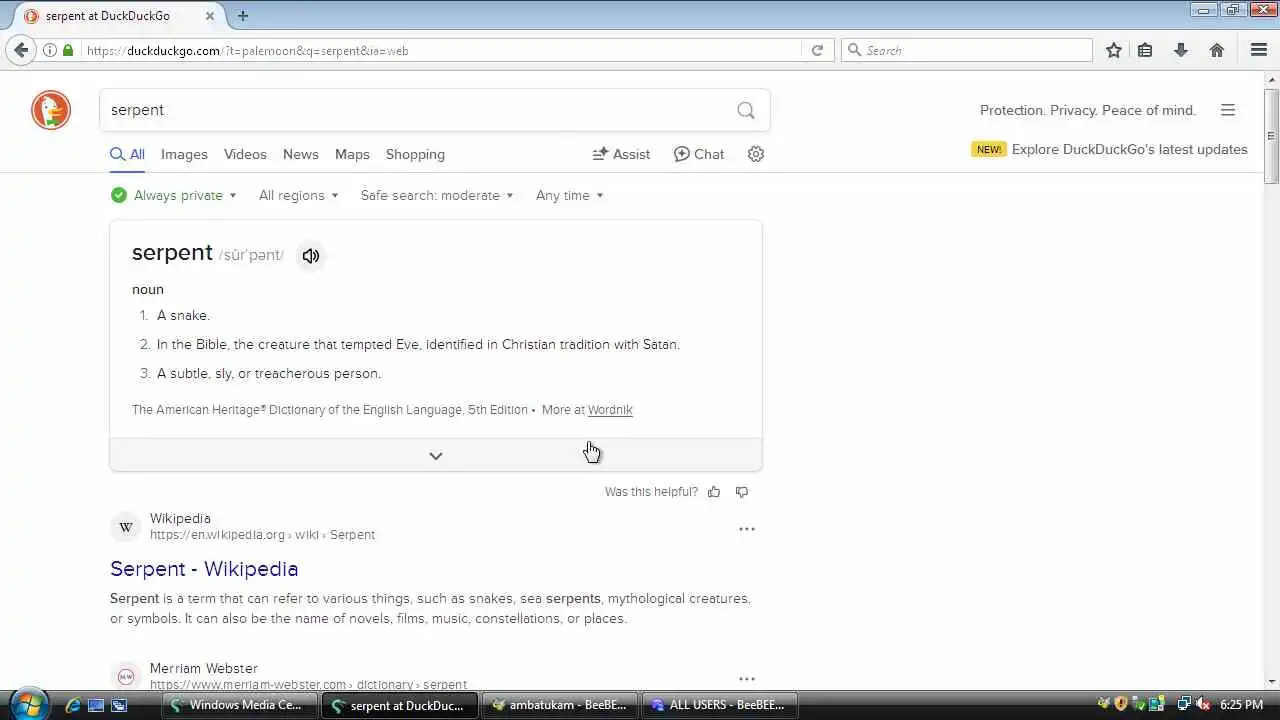Click the Wikipedia URL en.wikipedia.org link
The height and width of the screenshot is (720, 1280).
pos(262,535)
